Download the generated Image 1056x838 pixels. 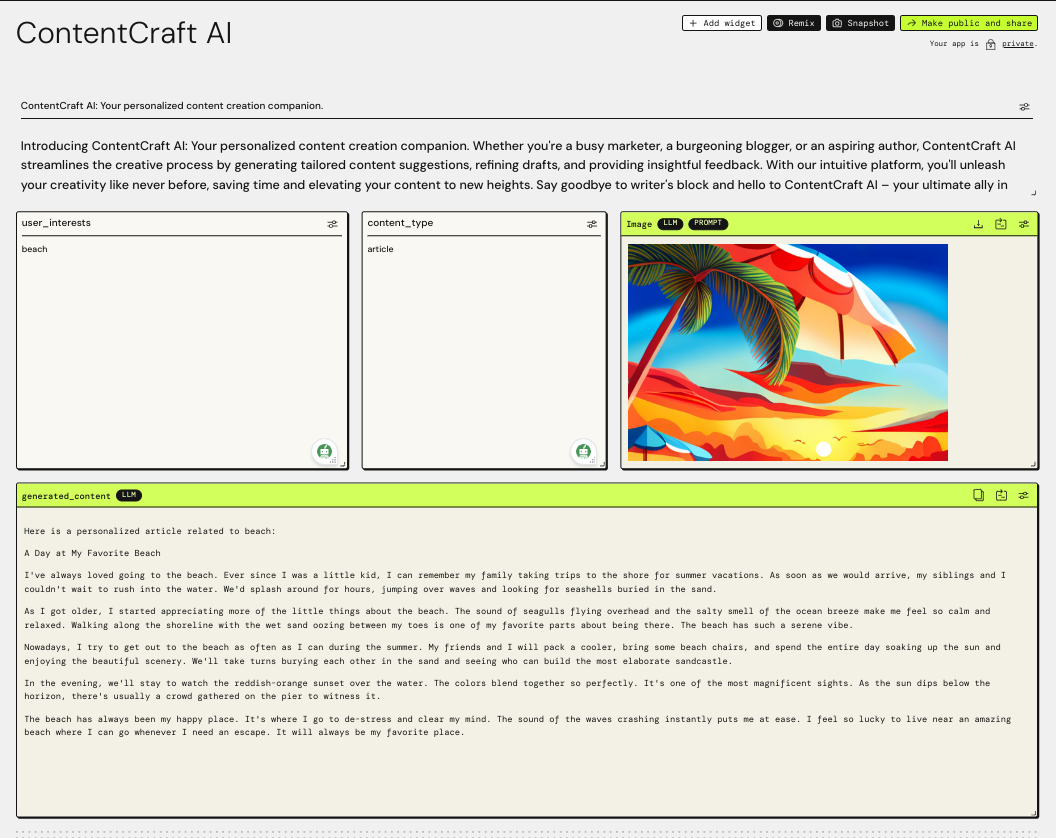point(978,224)
